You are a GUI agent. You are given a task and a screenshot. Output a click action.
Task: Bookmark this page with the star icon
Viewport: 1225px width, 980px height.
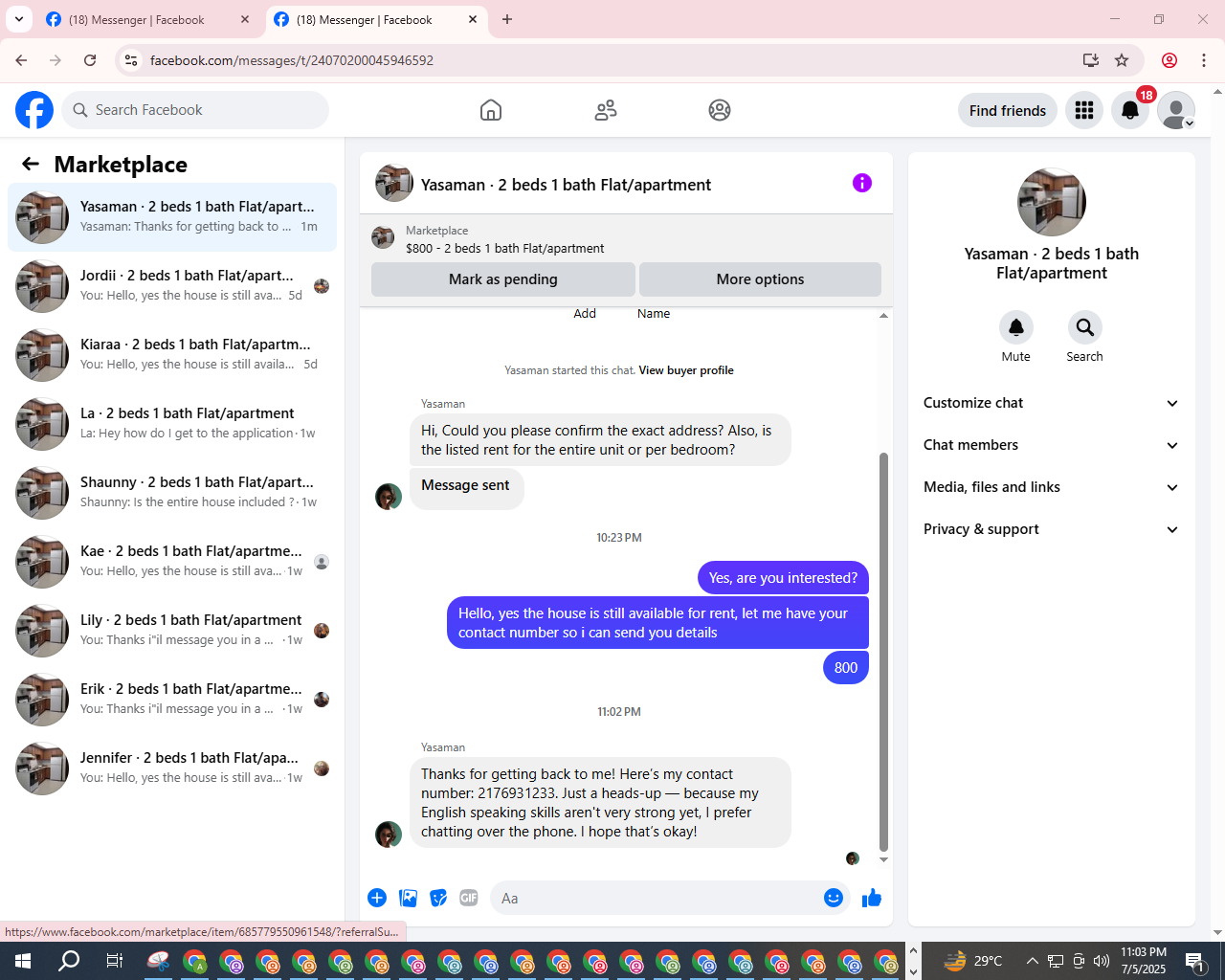(x=1122, y=60)
